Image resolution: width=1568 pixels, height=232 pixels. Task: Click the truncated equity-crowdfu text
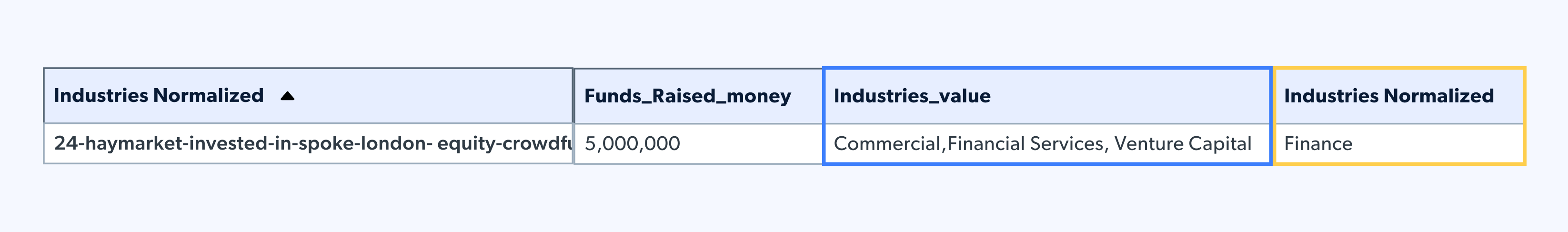click(504, 144)
